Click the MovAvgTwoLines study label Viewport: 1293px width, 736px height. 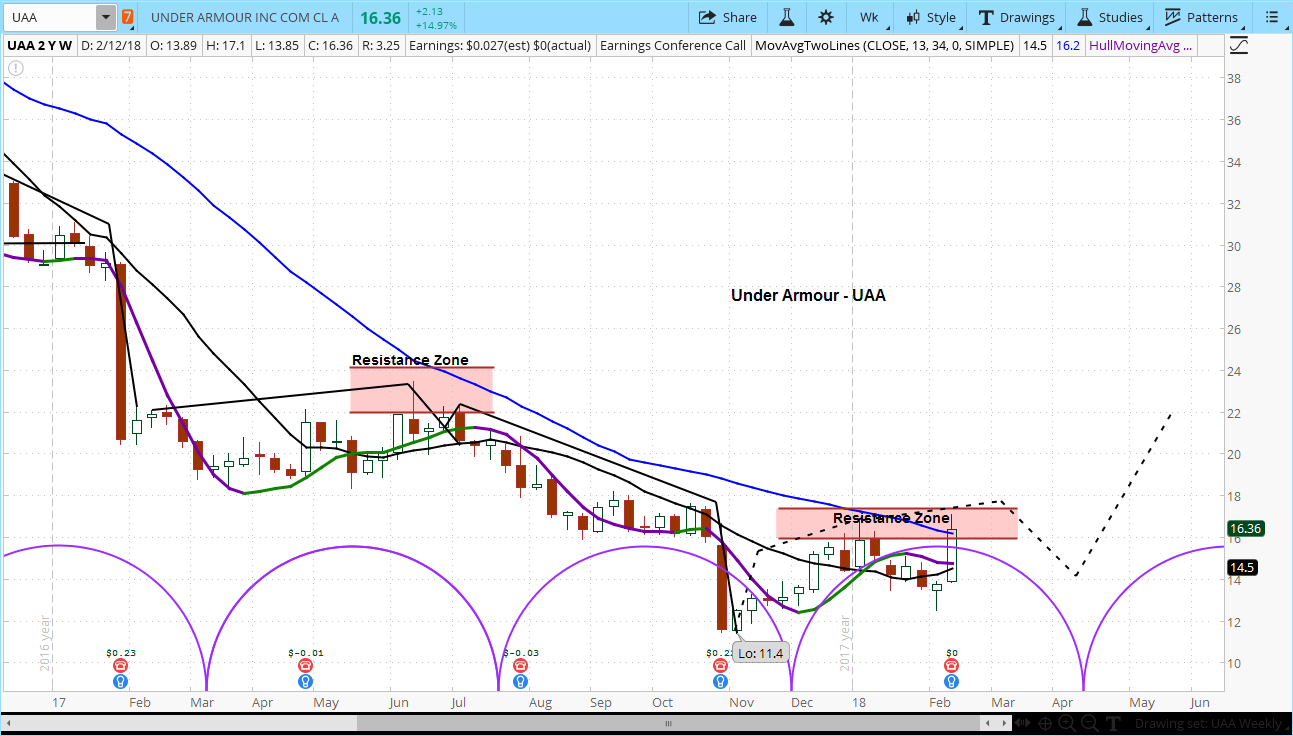(885, 45)
